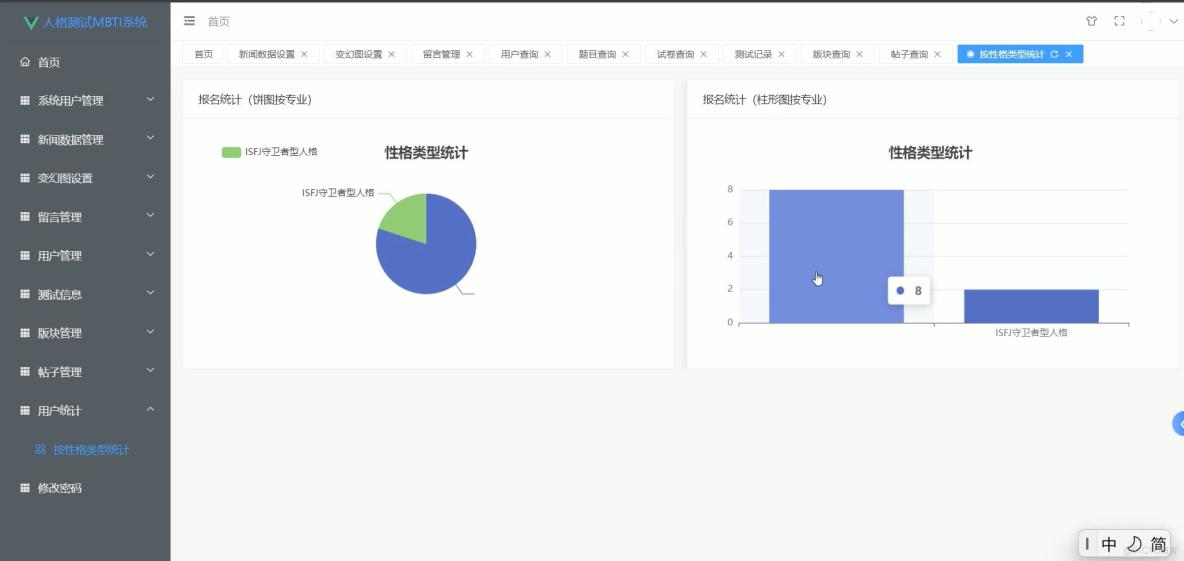Open 首页 in the sidebar

(x=85, y=62)
